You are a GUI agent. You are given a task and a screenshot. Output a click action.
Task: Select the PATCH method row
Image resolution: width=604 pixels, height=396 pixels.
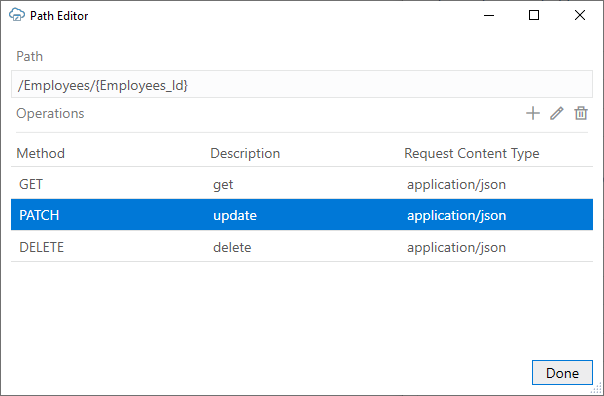coord(302,215)
